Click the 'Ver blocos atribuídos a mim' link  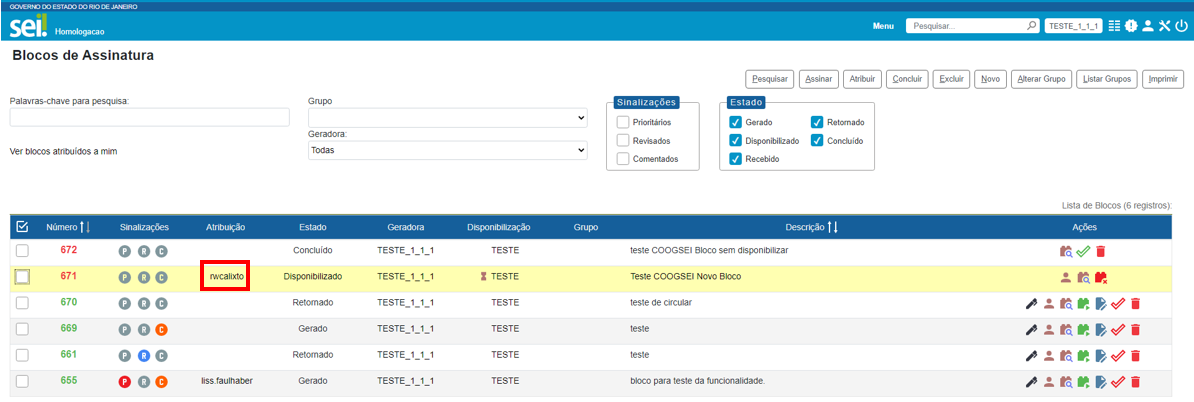65,152
